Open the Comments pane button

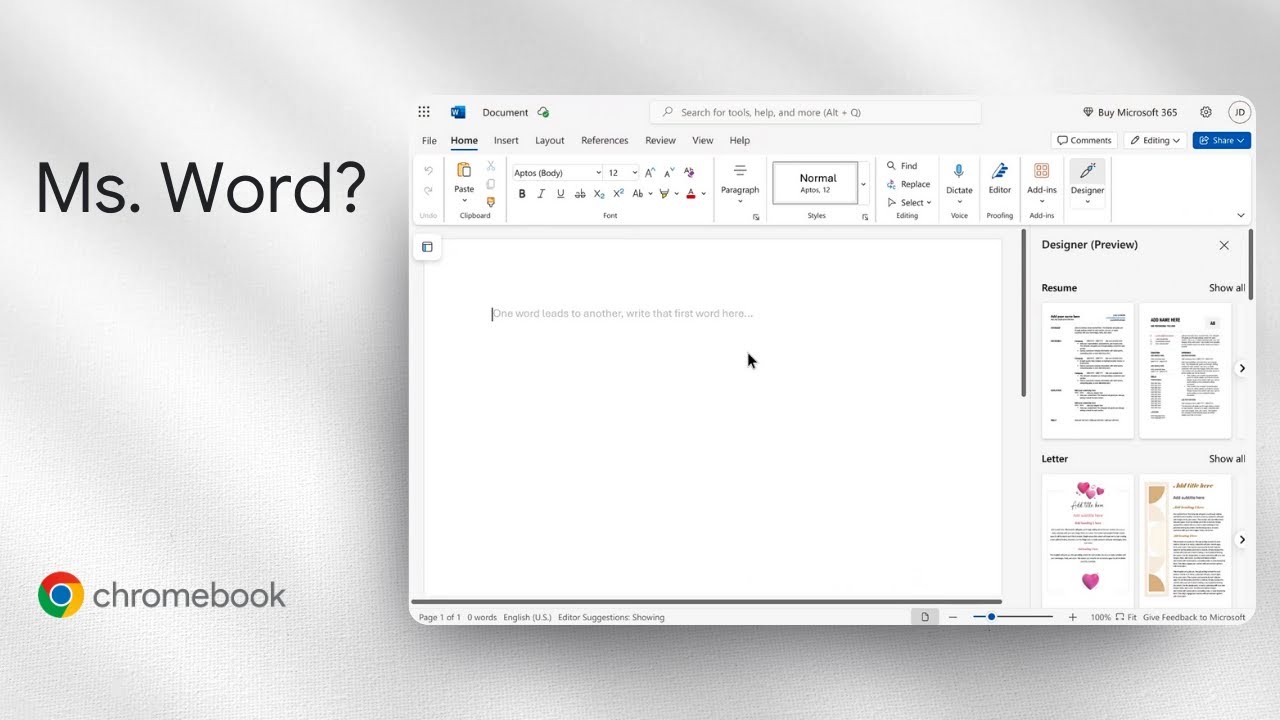point(1084,140)
